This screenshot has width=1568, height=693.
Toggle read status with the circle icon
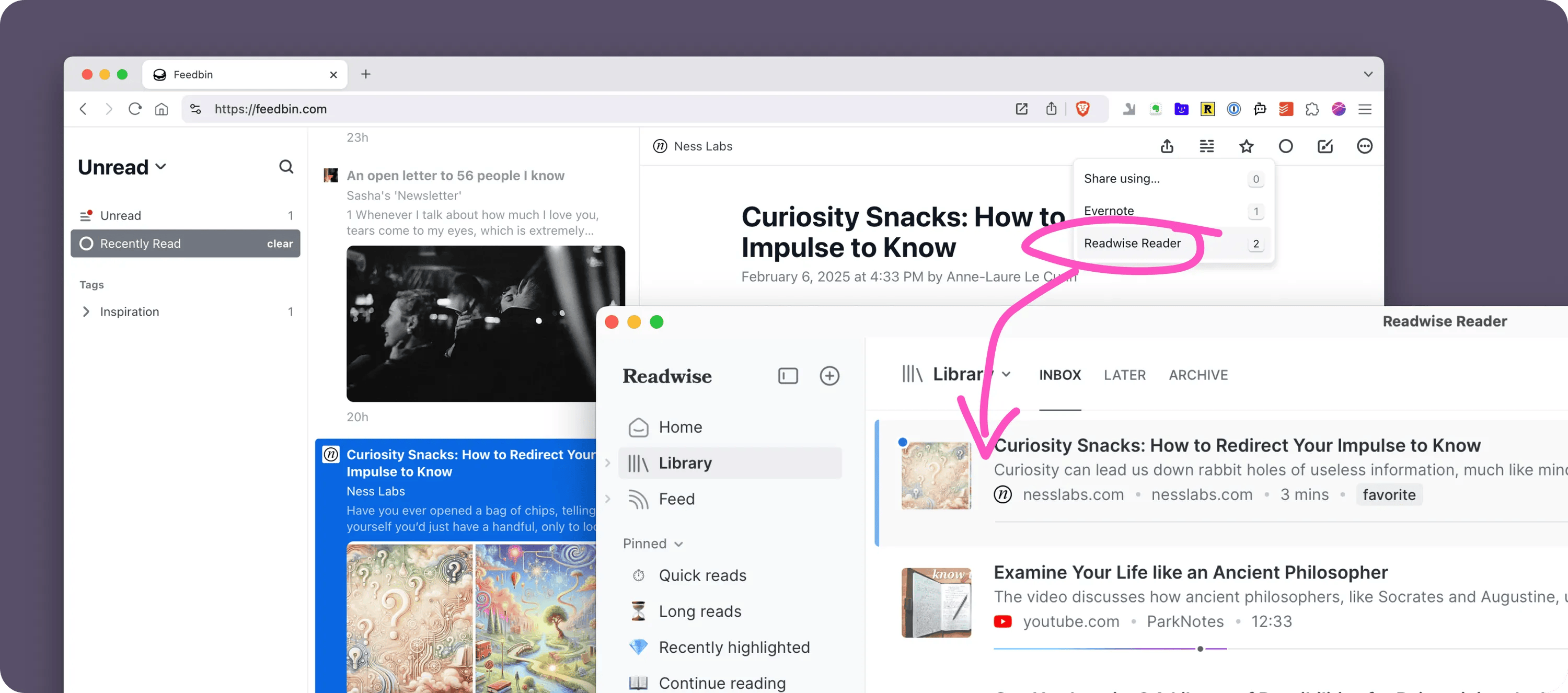[x=1286, y=146]
